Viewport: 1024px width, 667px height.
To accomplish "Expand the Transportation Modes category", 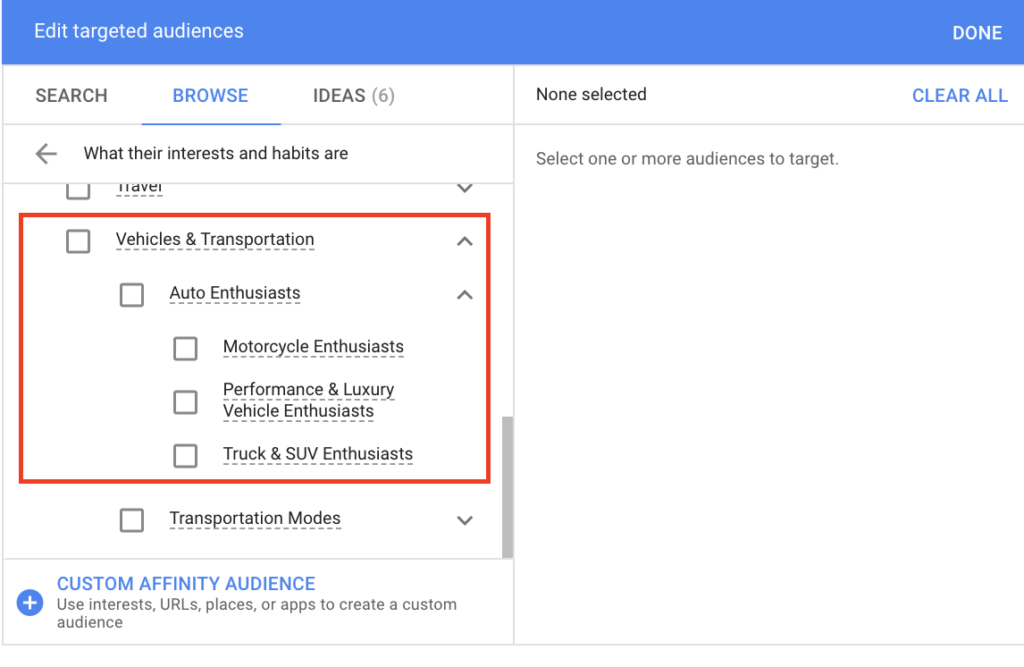I will 464,521.
